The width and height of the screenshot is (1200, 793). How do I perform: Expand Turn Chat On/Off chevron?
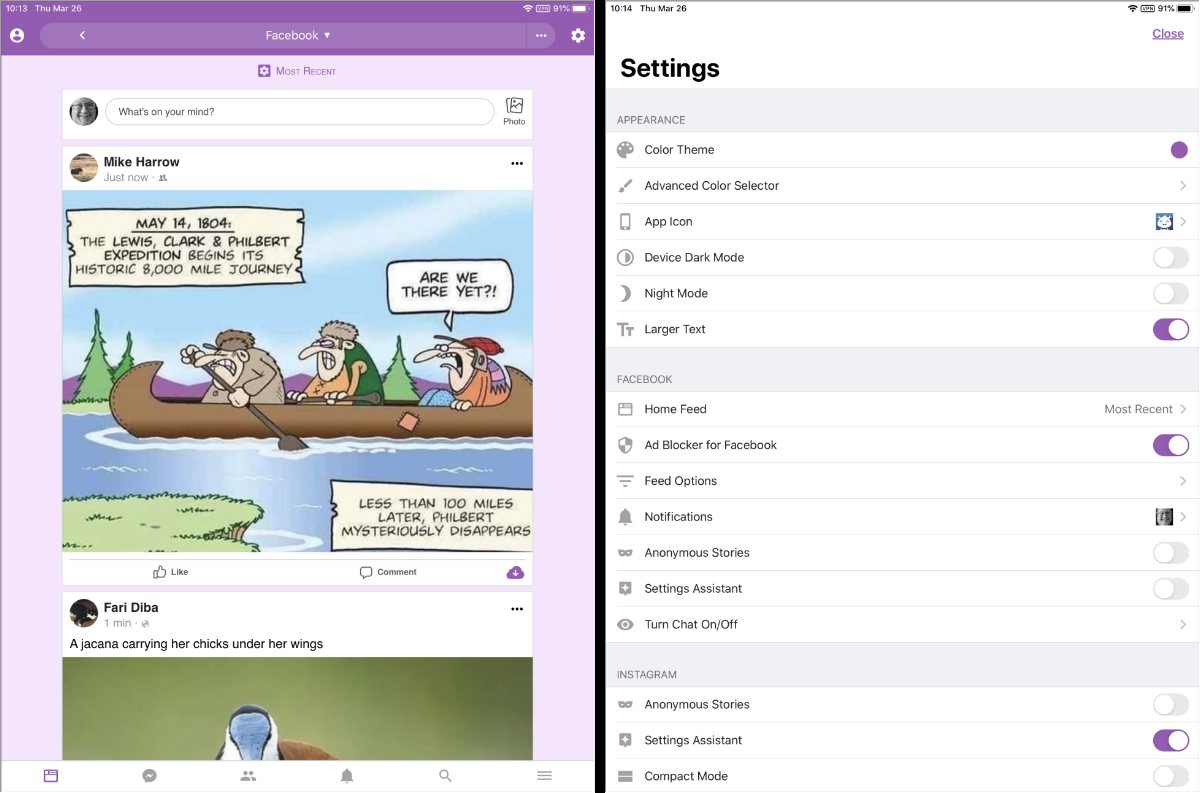(1183, 625)
